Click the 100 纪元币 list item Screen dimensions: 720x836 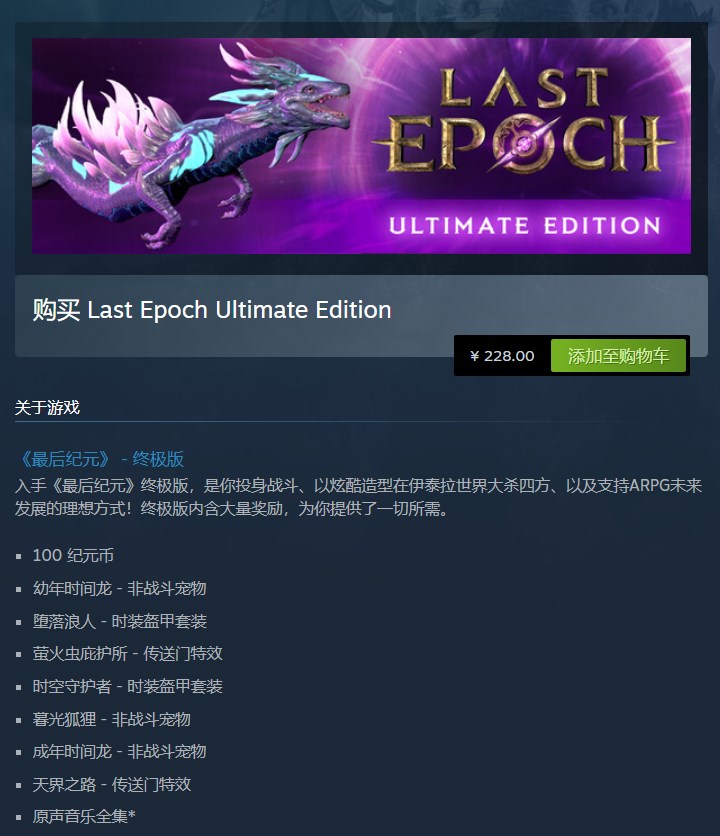click(73, 556)
